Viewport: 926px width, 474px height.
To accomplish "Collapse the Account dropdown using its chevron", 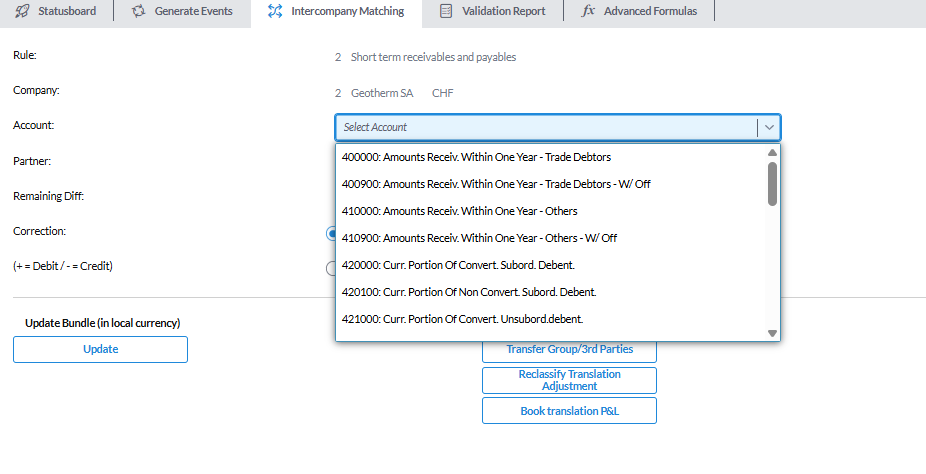I will pos(768,127).
